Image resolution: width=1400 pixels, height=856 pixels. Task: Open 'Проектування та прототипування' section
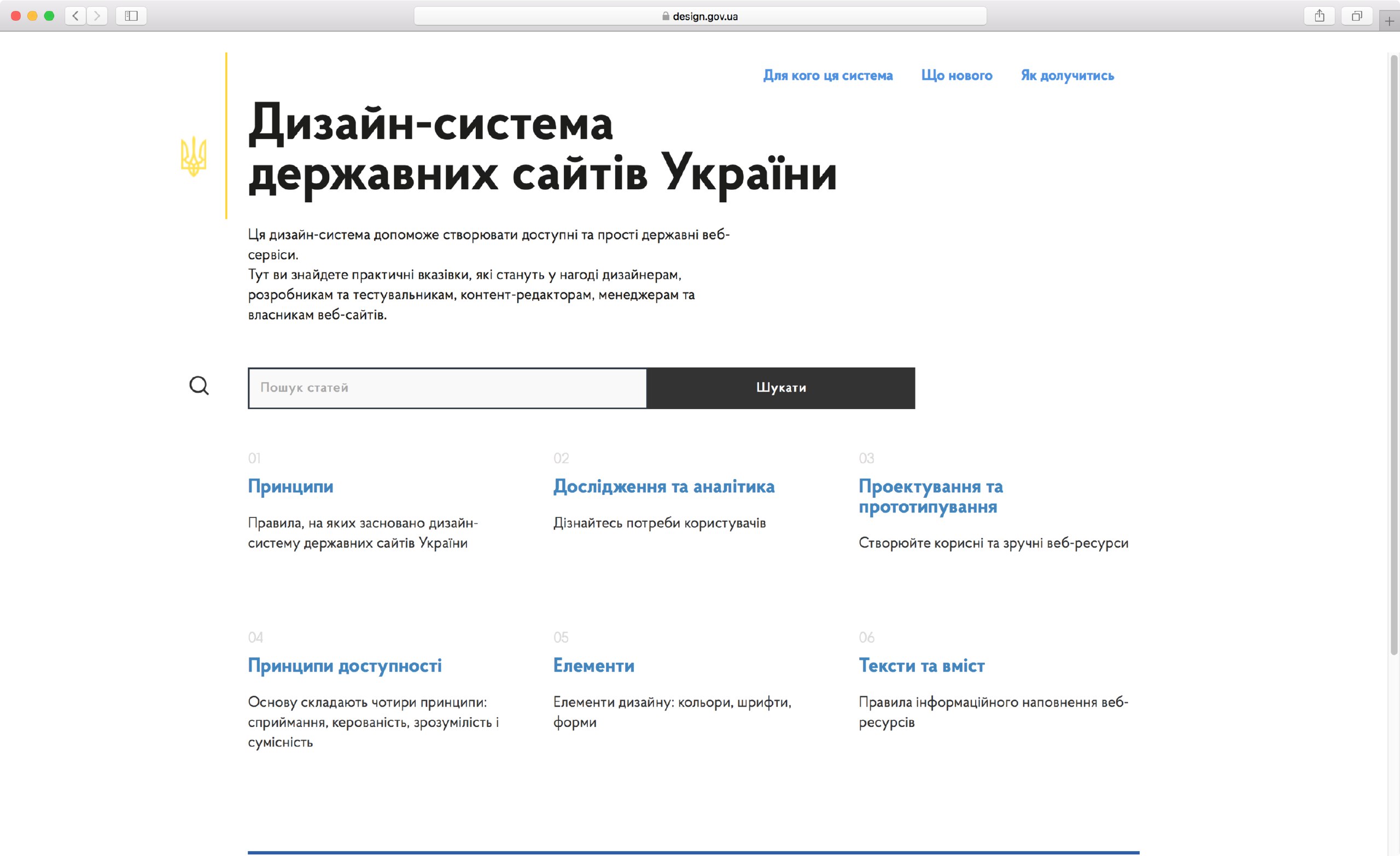pyautogui.click(x=931, y=496)
